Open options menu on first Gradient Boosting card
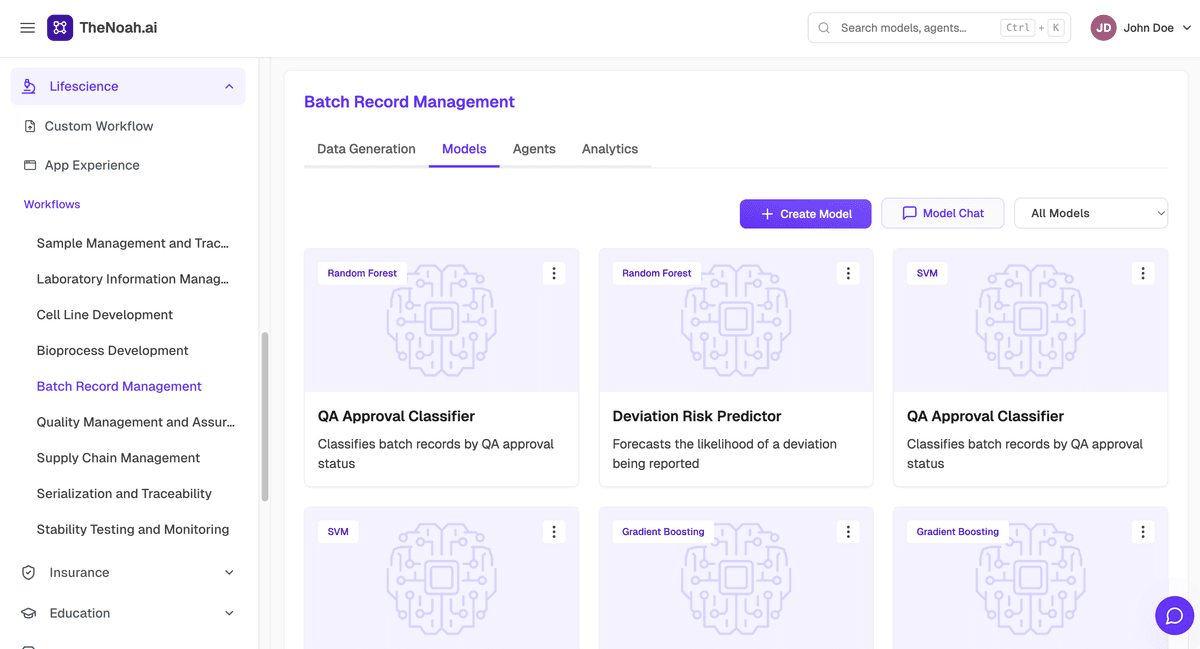Viewport: 1200px width, 649px height. [x=848, y=532]
